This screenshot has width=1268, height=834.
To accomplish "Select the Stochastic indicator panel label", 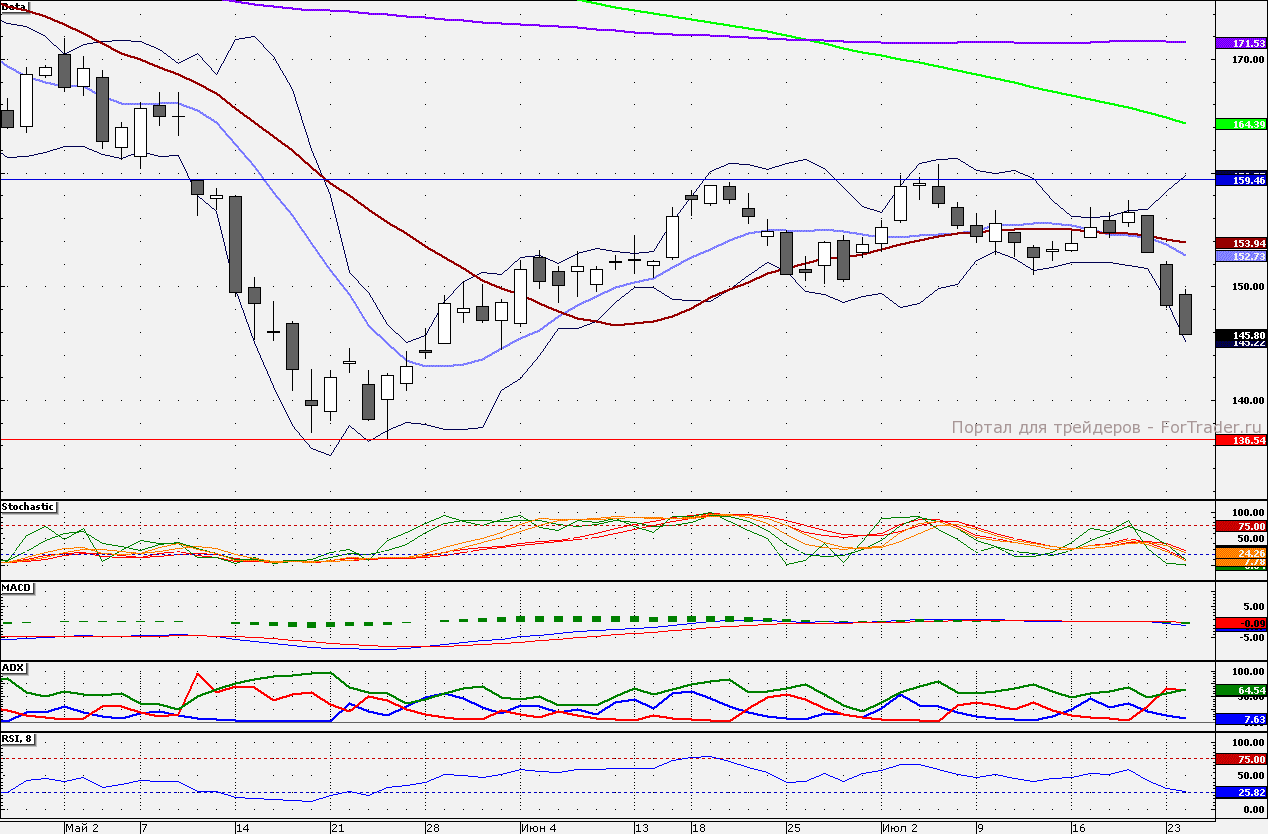I will pos(28,507).
